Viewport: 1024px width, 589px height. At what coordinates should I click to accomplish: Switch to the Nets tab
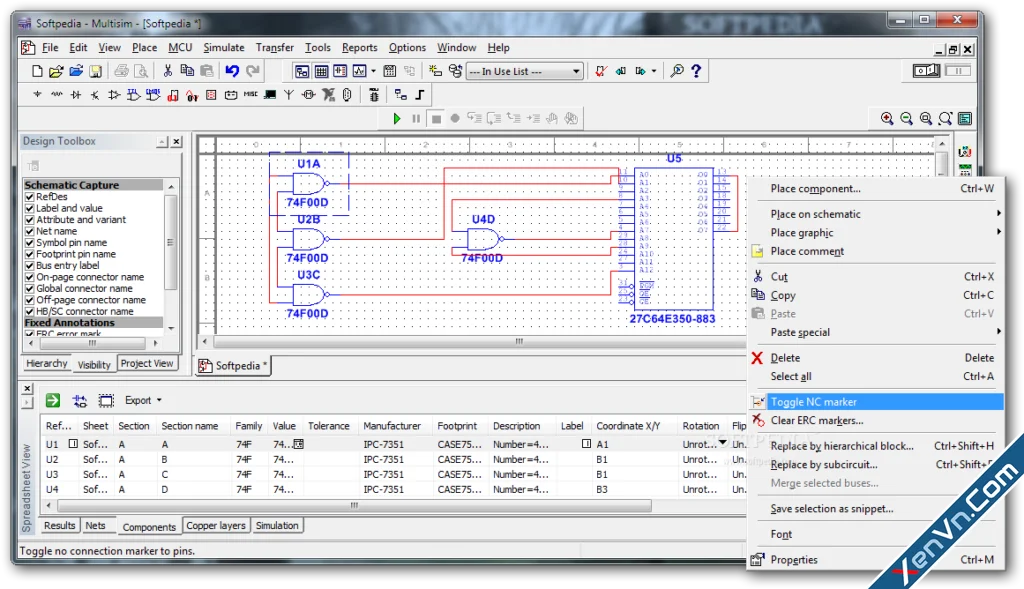(95, 526)
